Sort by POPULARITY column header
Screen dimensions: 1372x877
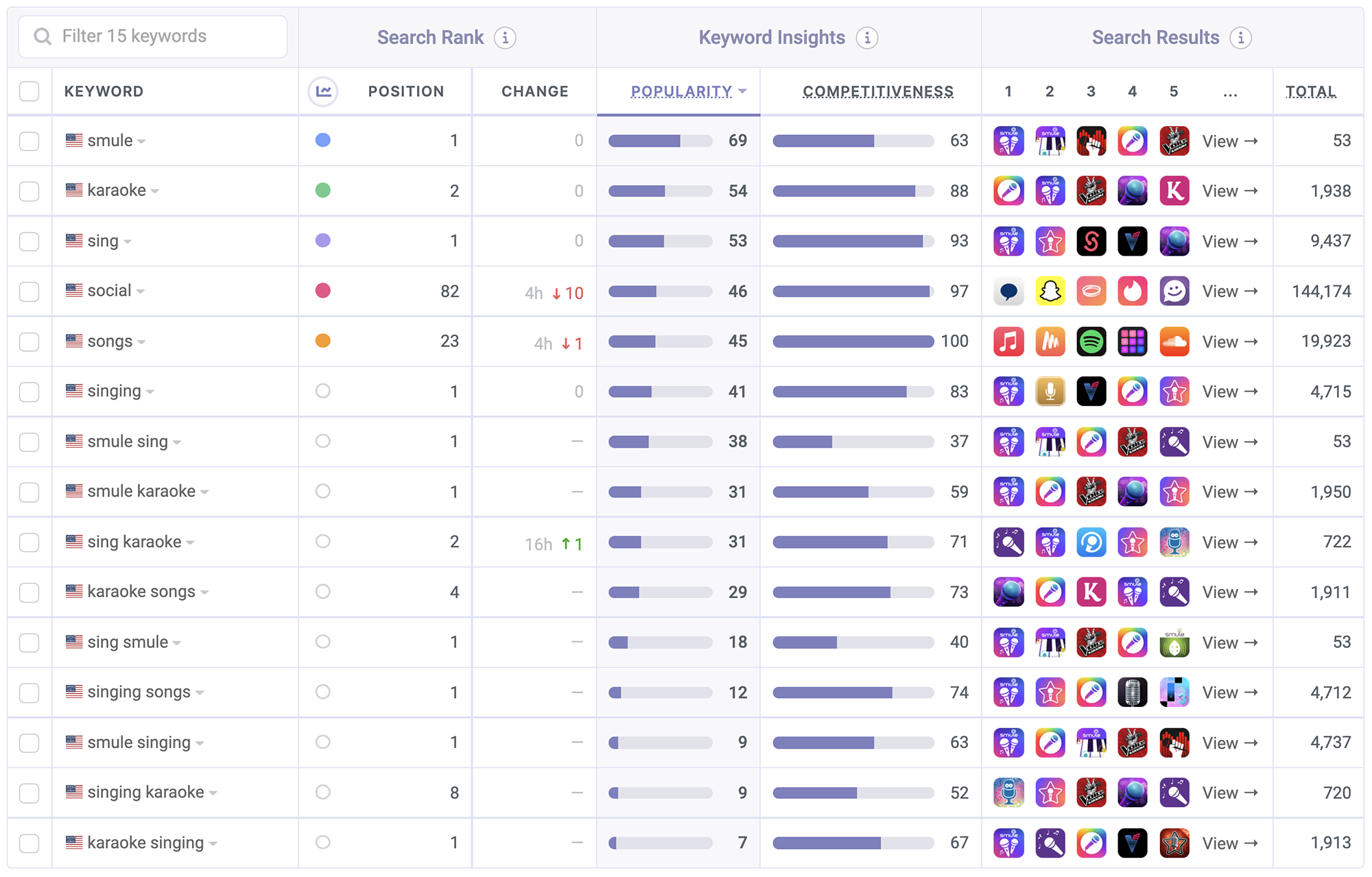tap(682, 91)
